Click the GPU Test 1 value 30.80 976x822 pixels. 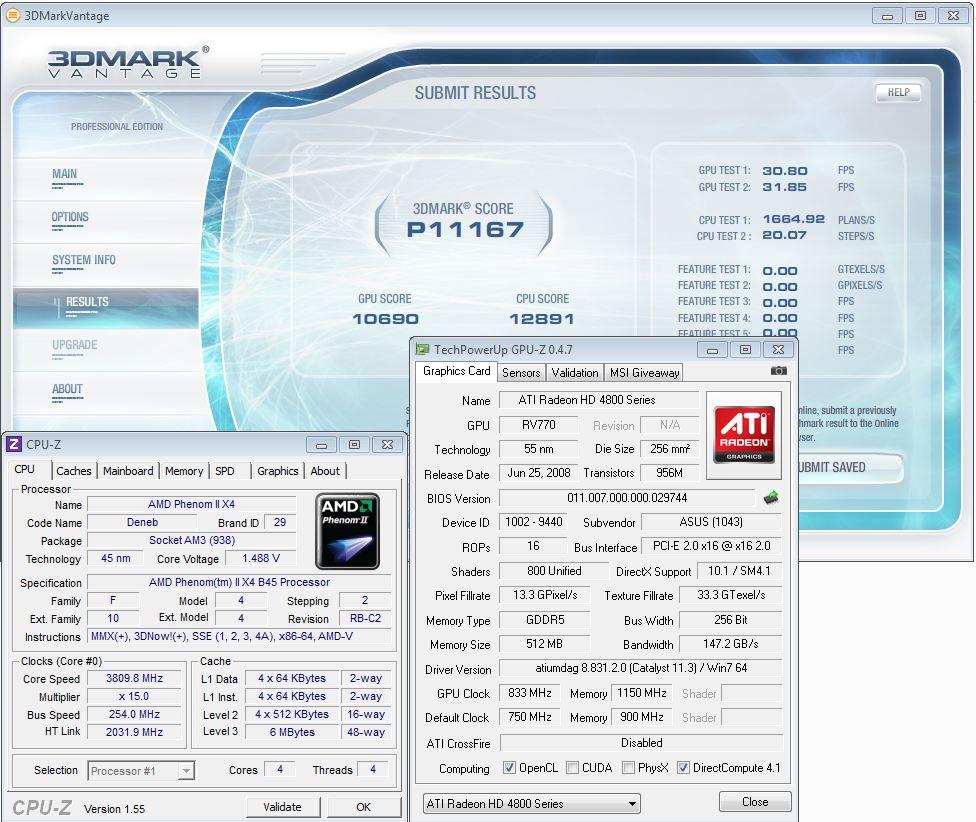coord(785,170)
